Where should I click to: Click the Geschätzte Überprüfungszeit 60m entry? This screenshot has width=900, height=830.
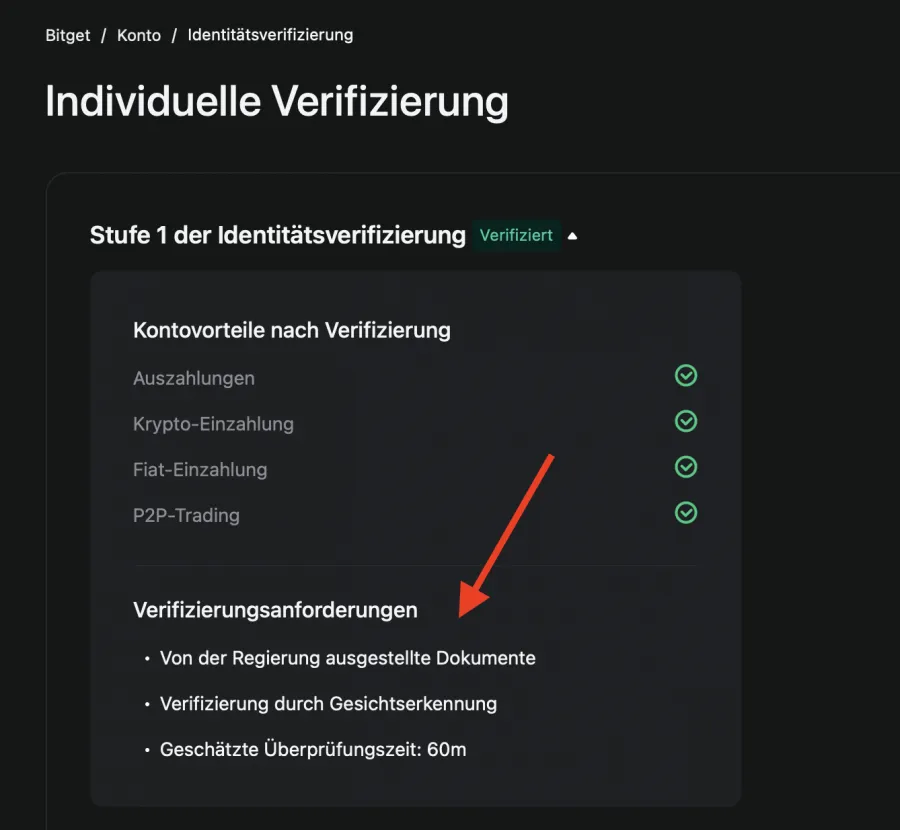[x=313, y=749]
